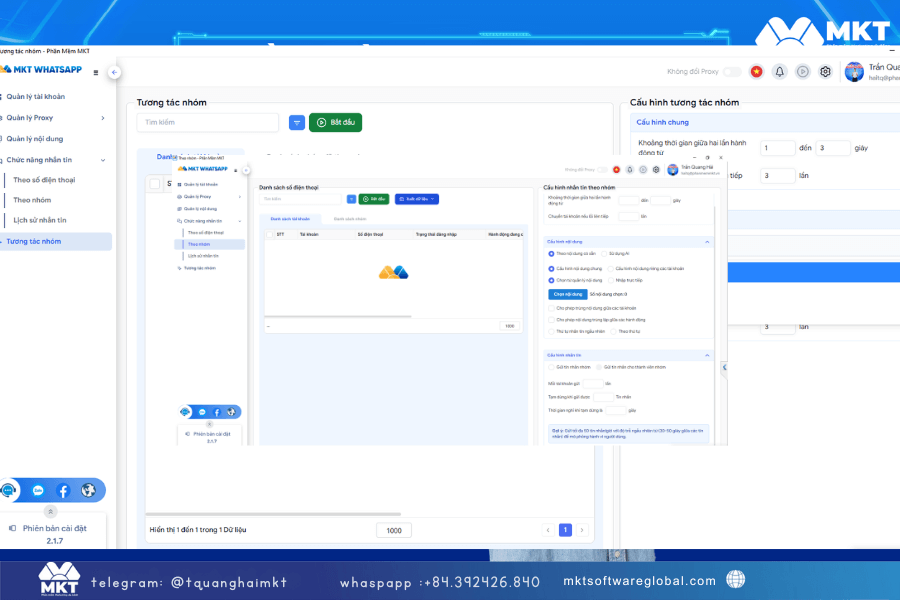The width and height of the screenshot is (900, 600).
Task: Click Chọn nội dung button in inset window
Action: click(568, 295)
